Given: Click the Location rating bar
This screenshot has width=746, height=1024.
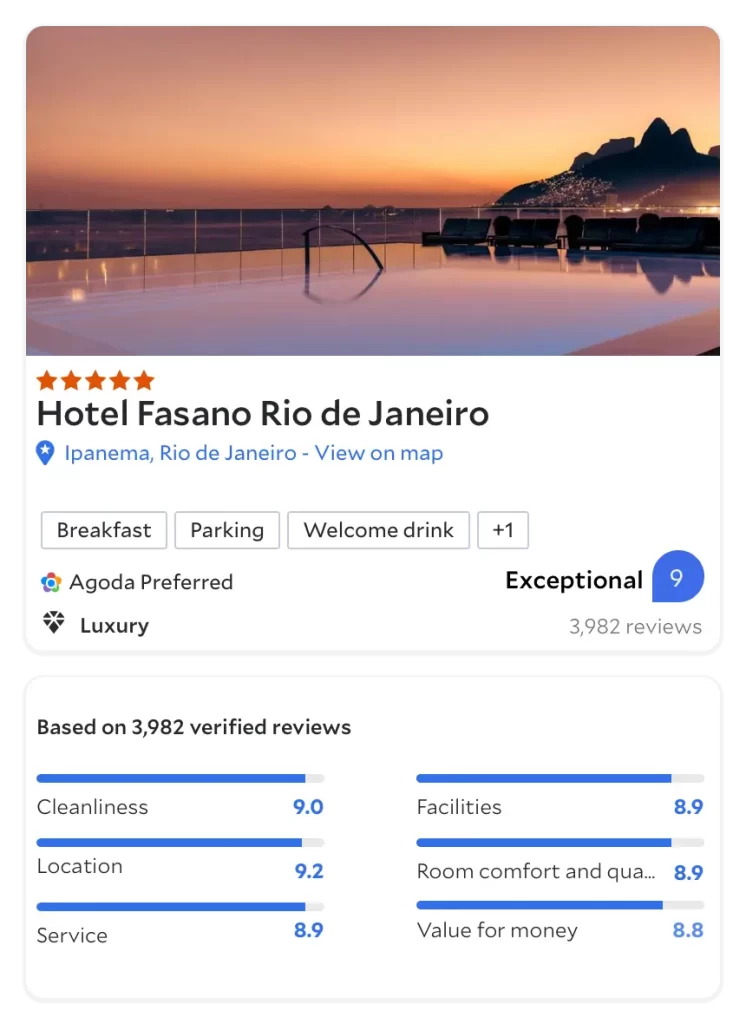Looking at the screenshot, I should click(x=180, y=843).
